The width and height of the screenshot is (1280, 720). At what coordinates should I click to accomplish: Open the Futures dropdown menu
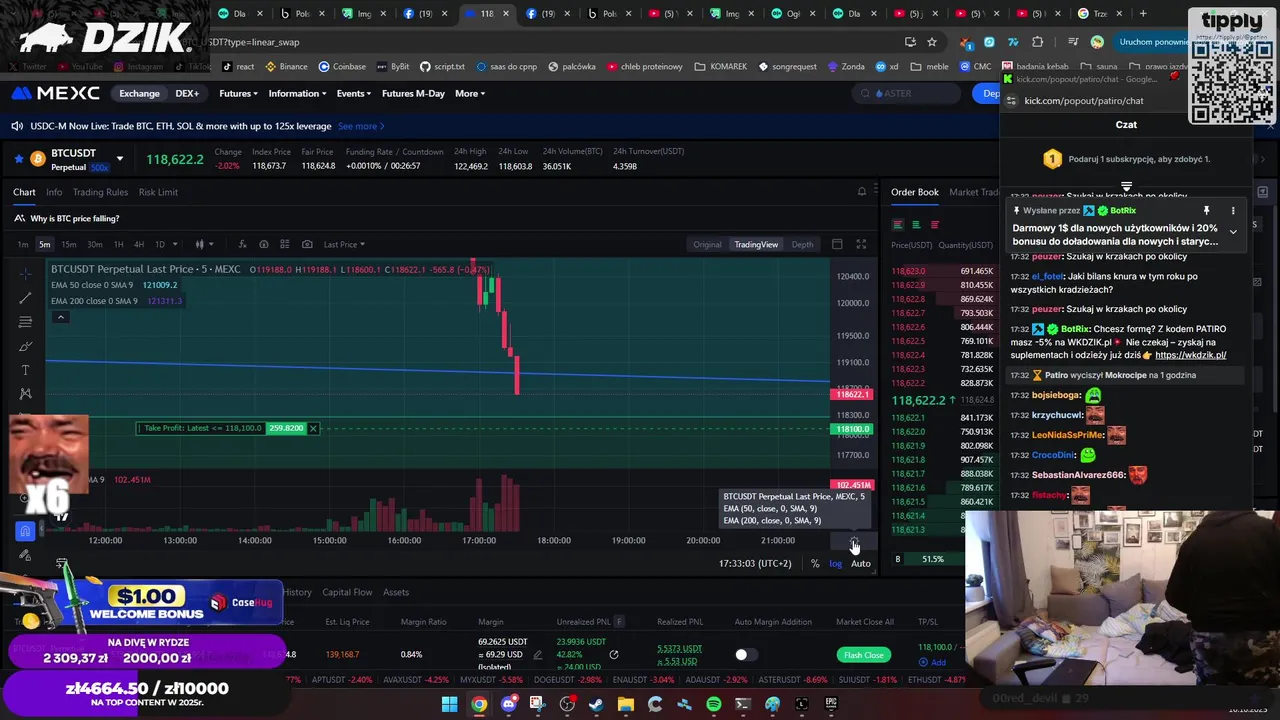pyautogui.click(x=238, y=93)
